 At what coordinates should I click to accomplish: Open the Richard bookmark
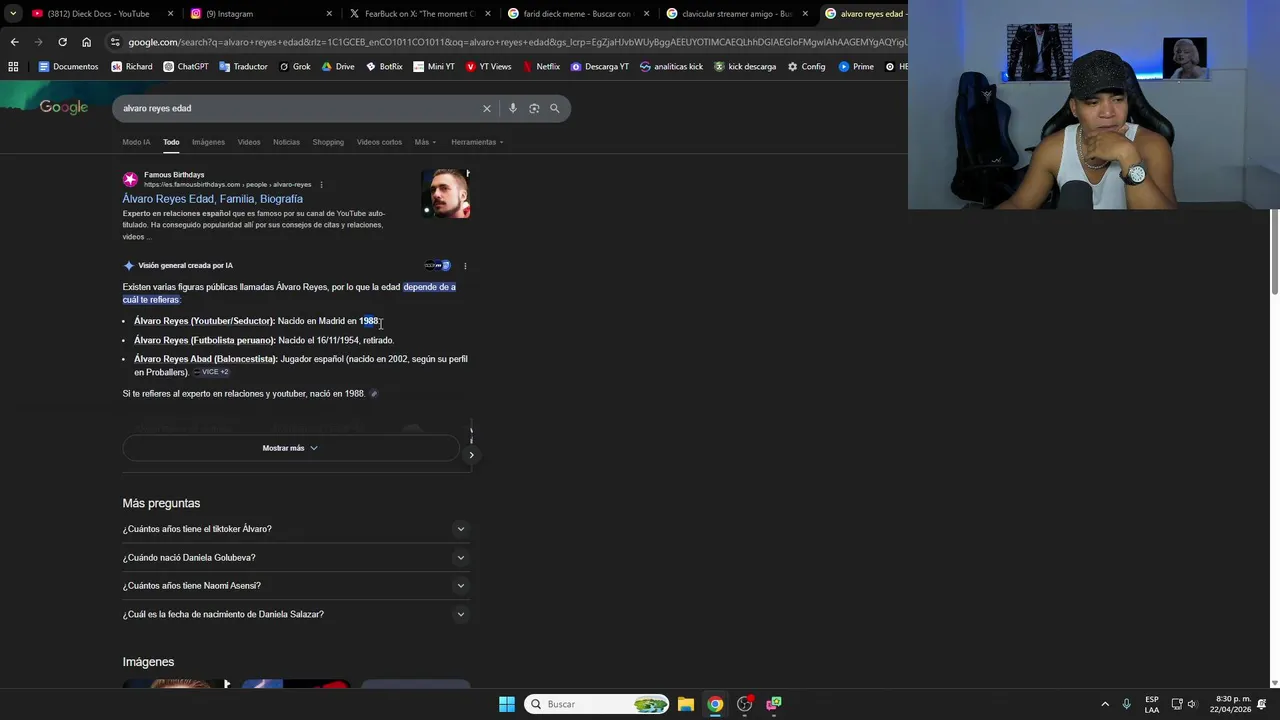[x=132, y=67]
